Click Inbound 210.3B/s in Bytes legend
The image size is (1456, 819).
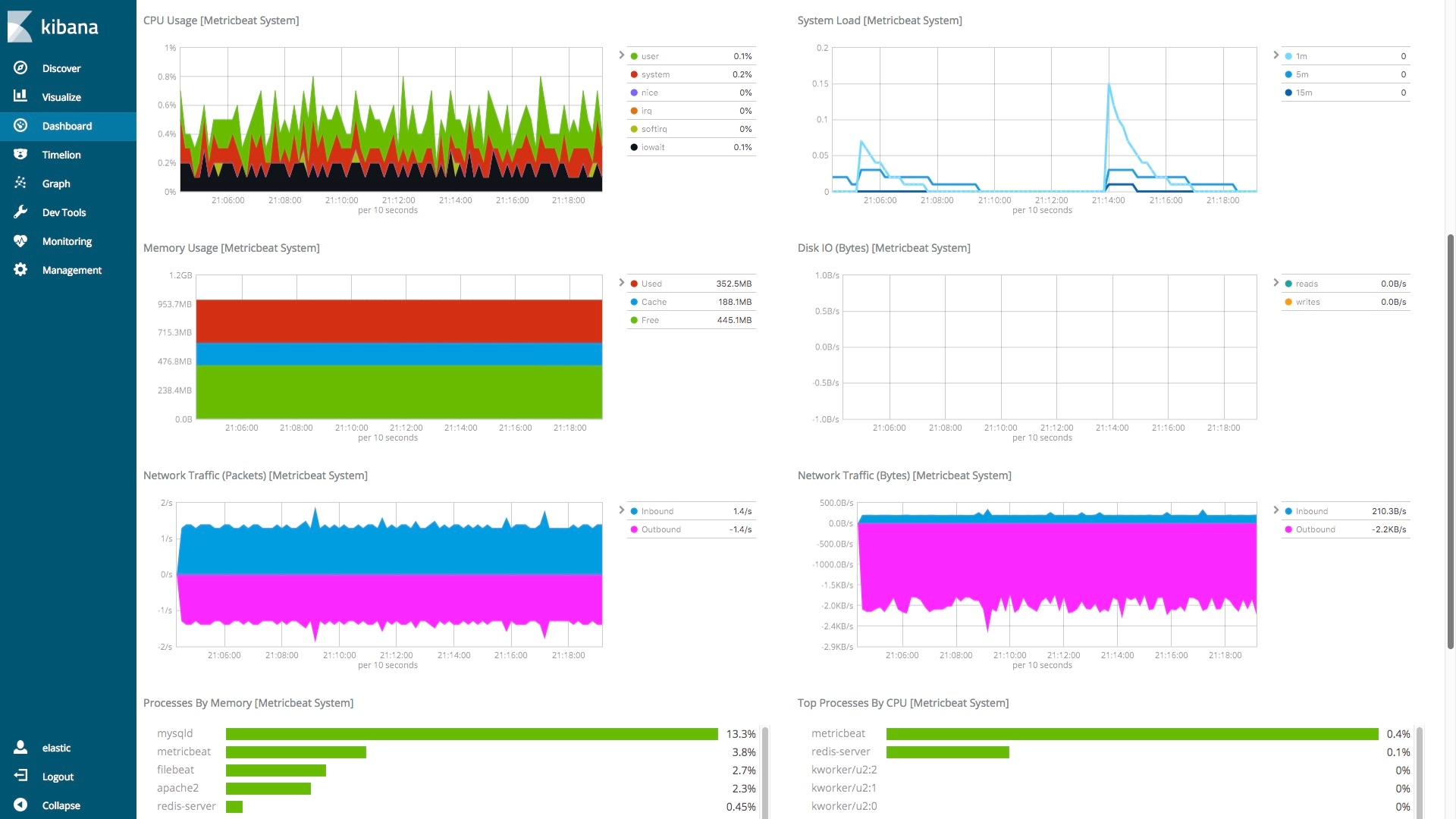point(1346,511)
